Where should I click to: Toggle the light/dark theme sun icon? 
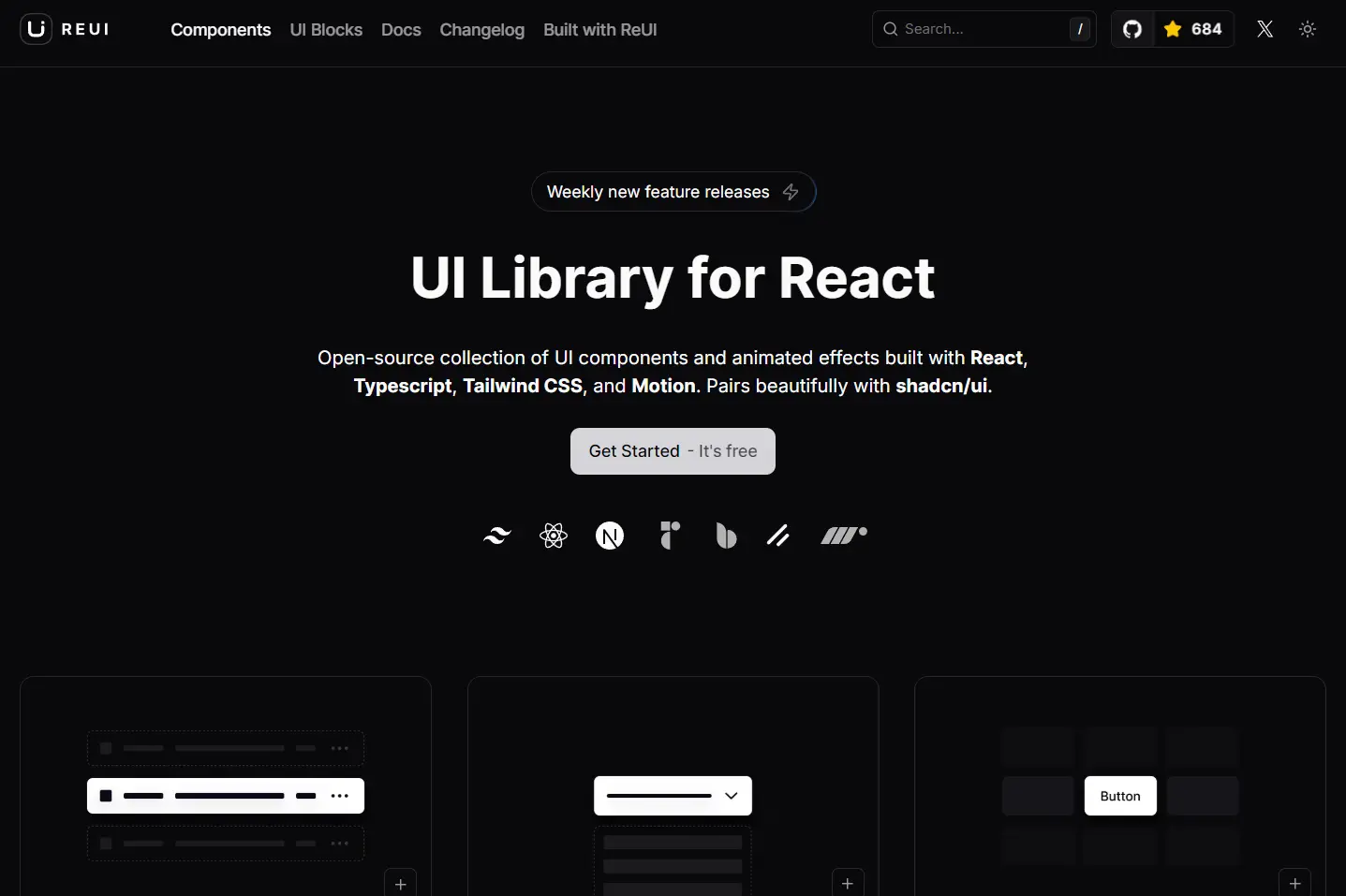click(x=1308, y=29)
